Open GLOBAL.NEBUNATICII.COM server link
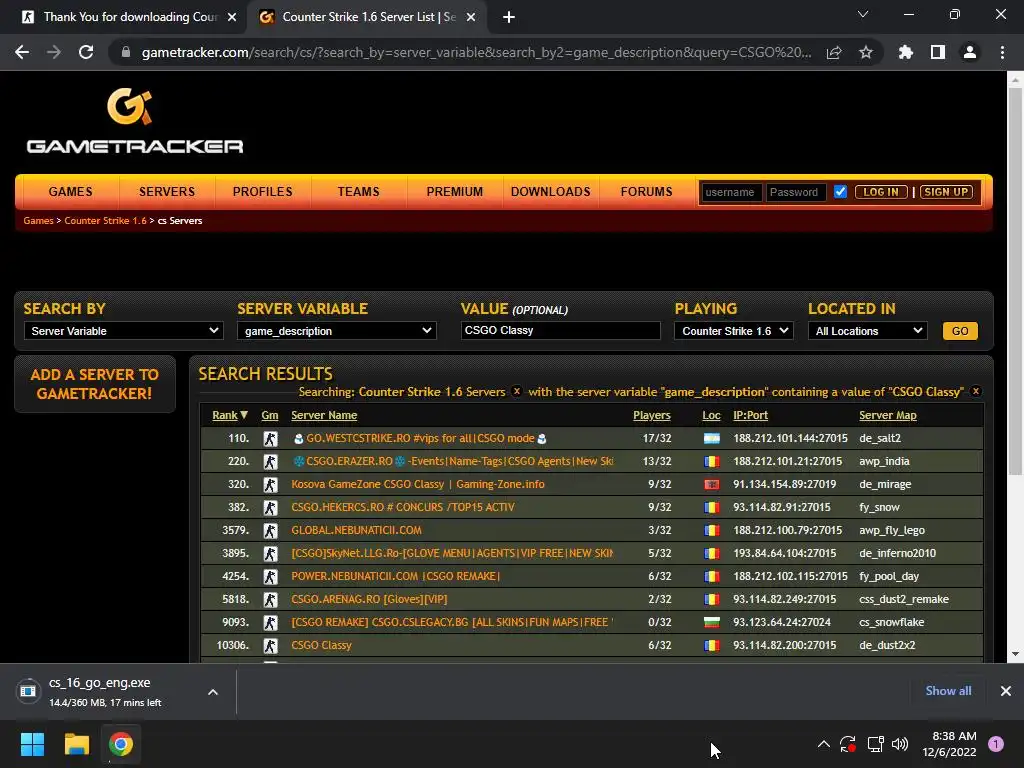1024x768 pixels. pos(357,530)
